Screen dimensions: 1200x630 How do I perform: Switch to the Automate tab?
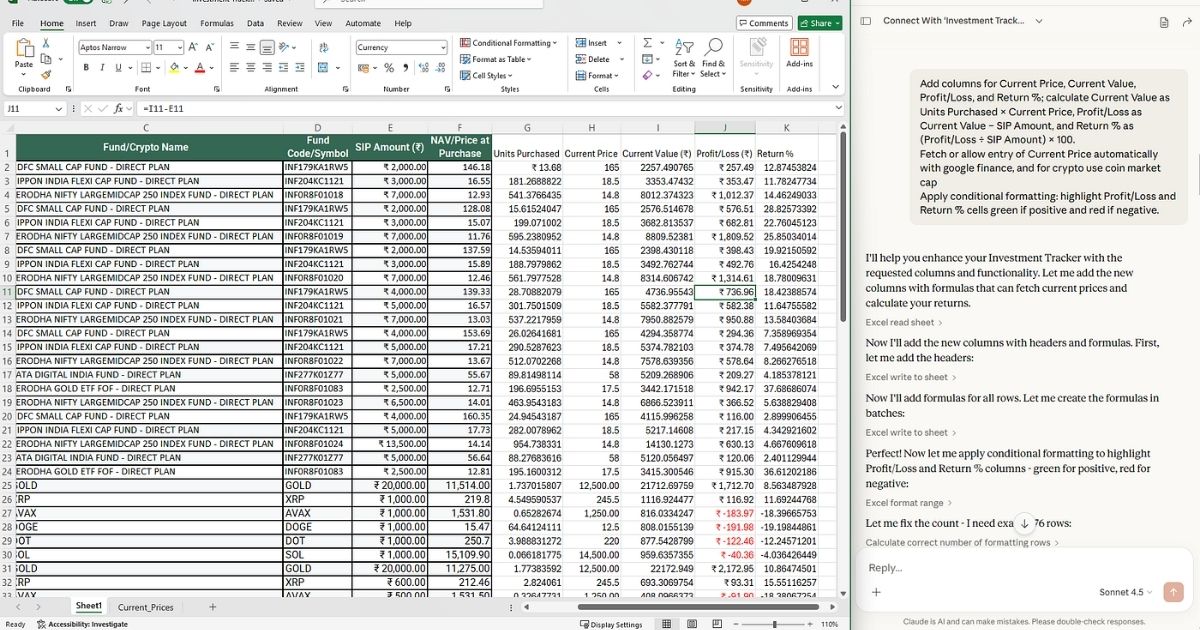click(363, 23)
